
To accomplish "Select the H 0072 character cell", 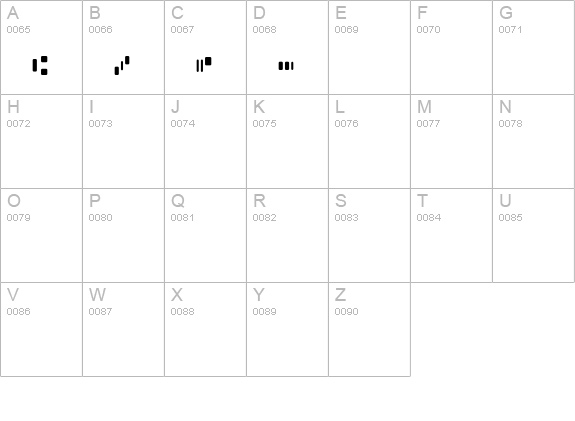I will 41,142.
